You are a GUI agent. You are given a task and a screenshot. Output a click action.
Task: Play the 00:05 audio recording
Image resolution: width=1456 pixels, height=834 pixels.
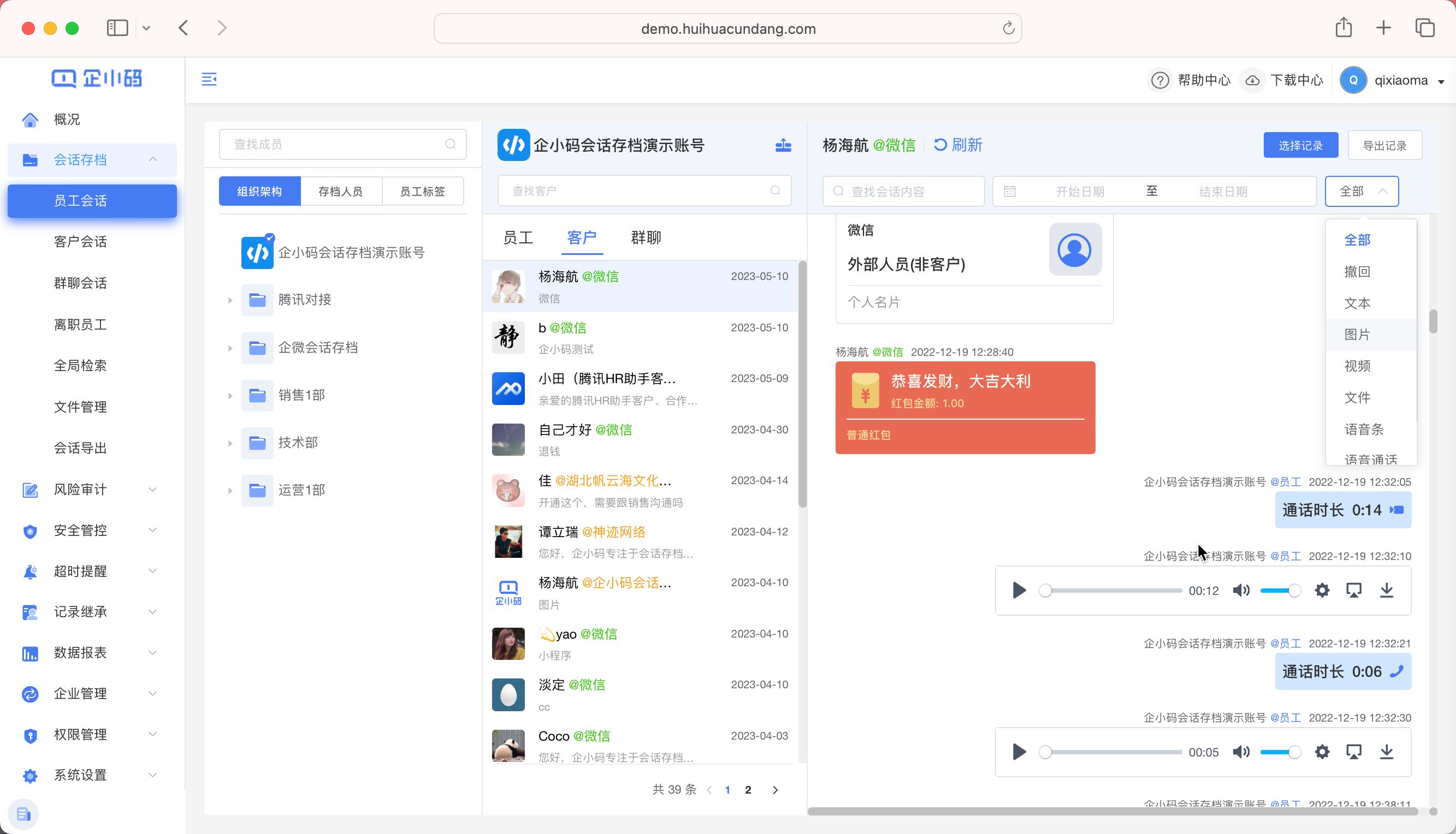click(x=1019, y=752)
